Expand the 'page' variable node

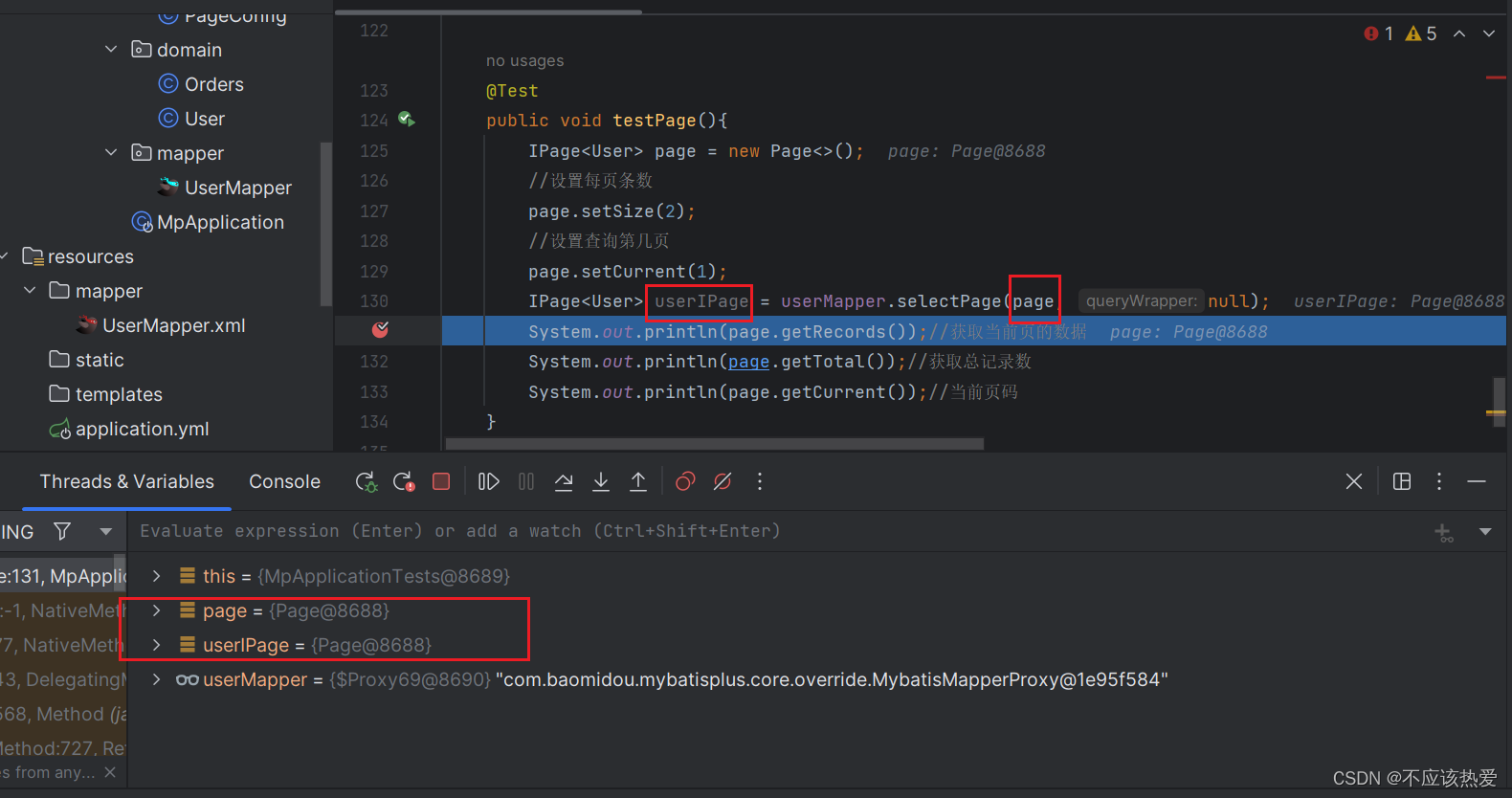pyautogui.click(x=157, y=610)
